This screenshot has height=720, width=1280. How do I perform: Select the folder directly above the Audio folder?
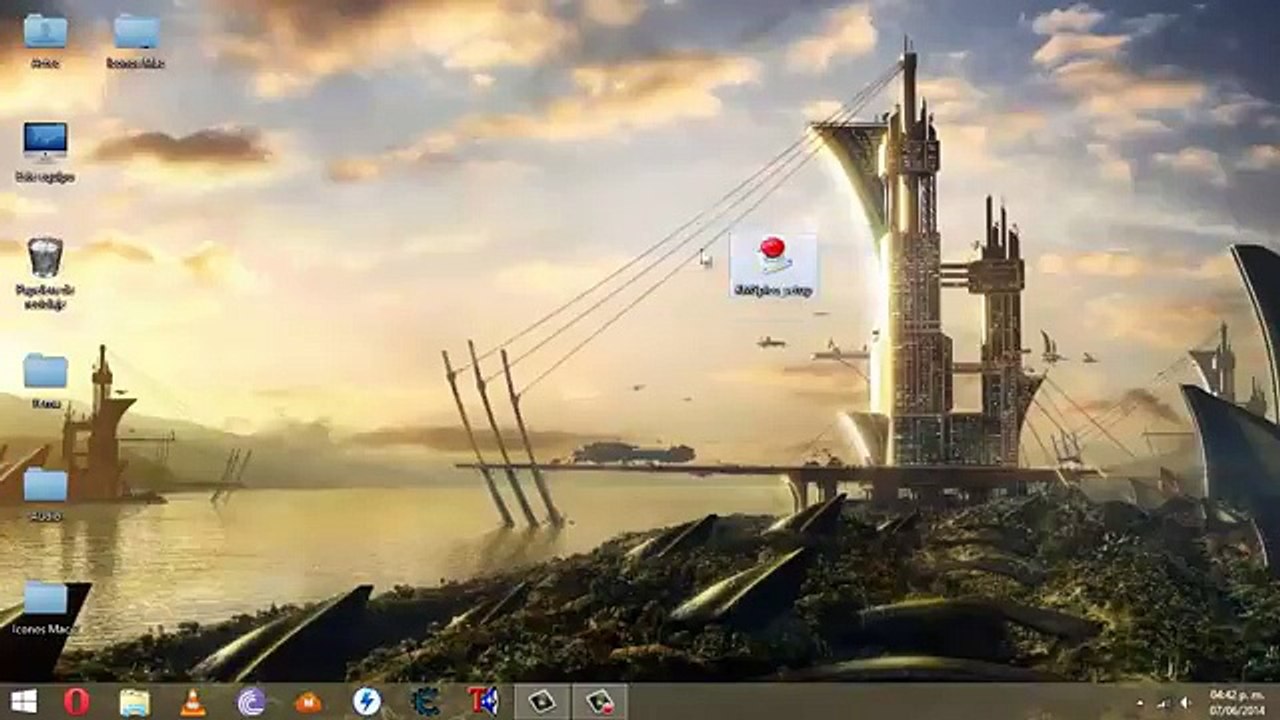coord(45,380)
